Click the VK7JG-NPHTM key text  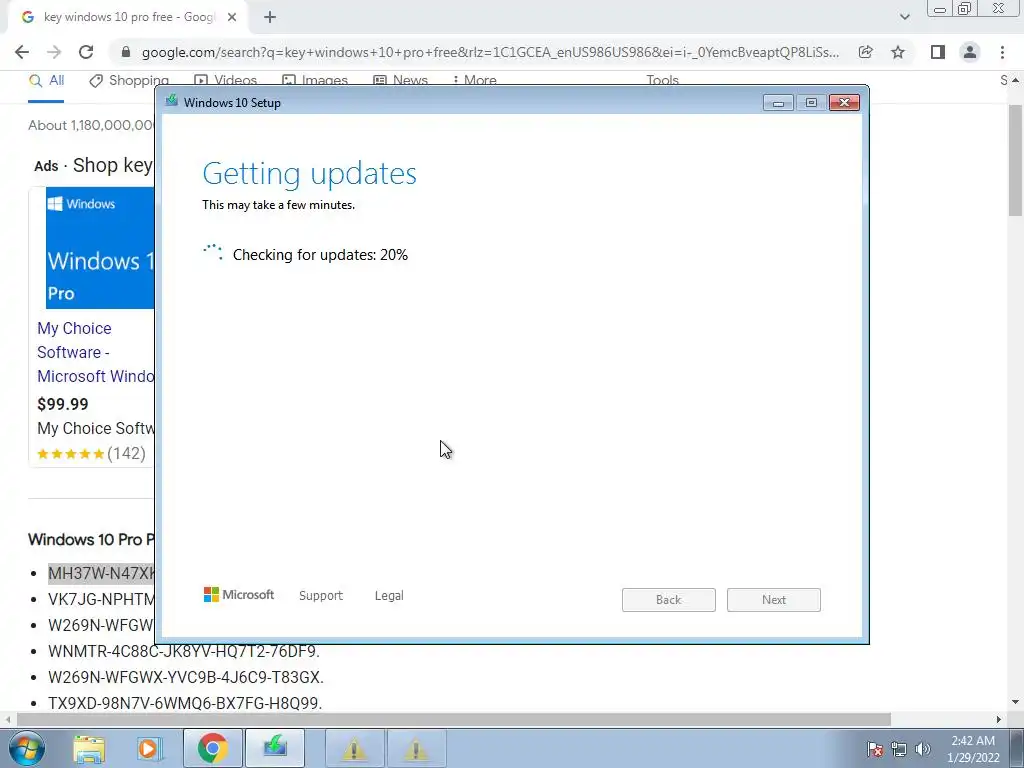click(x=101, y=600)
